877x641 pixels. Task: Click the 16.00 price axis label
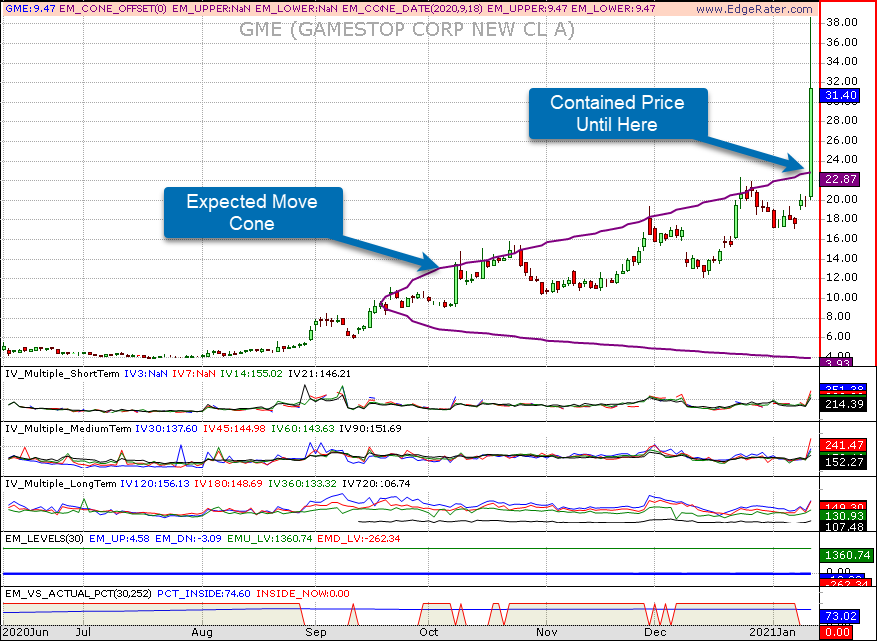click(842, 238)
